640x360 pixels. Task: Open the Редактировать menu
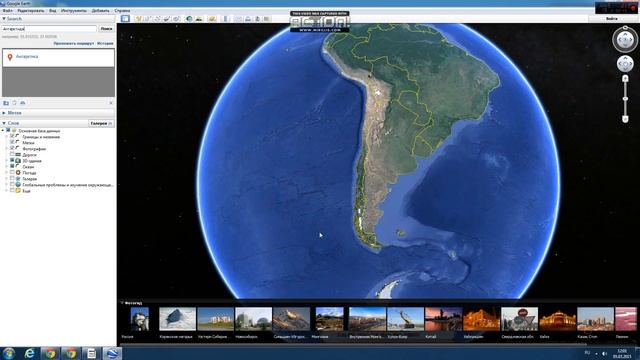(31, 11)
